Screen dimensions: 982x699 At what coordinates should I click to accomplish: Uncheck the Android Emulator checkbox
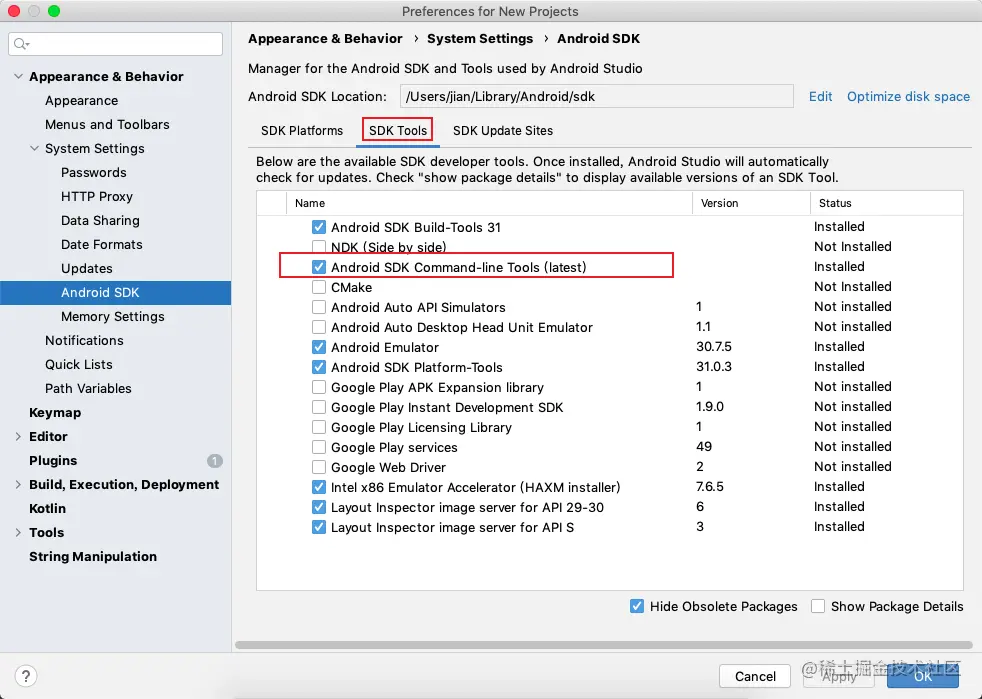point(319,348)
